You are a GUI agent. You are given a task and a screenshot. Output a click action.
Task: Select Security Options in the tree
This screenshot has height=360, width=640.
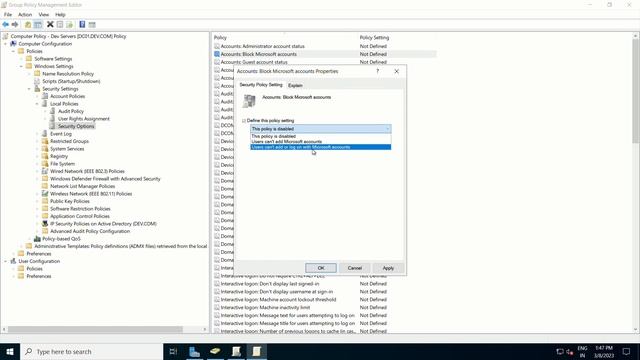(x=76, y=126)
